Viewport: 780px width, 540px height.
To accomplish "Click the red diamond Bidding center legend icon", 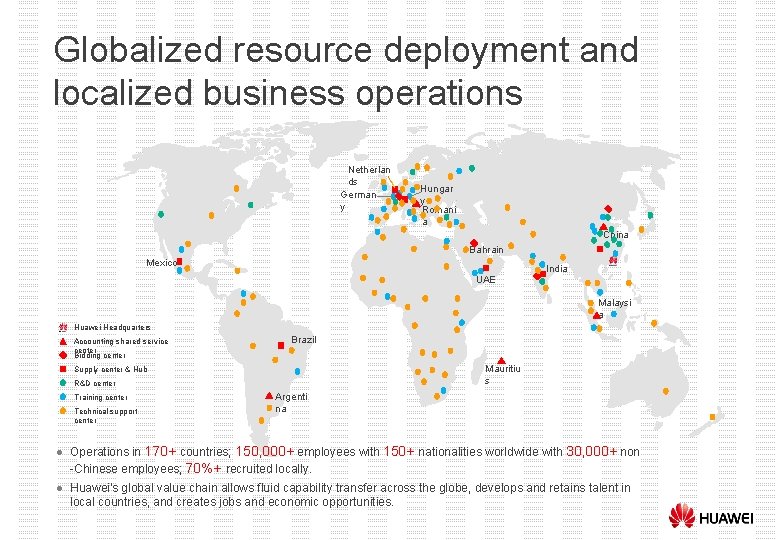I will pos(63,355).
